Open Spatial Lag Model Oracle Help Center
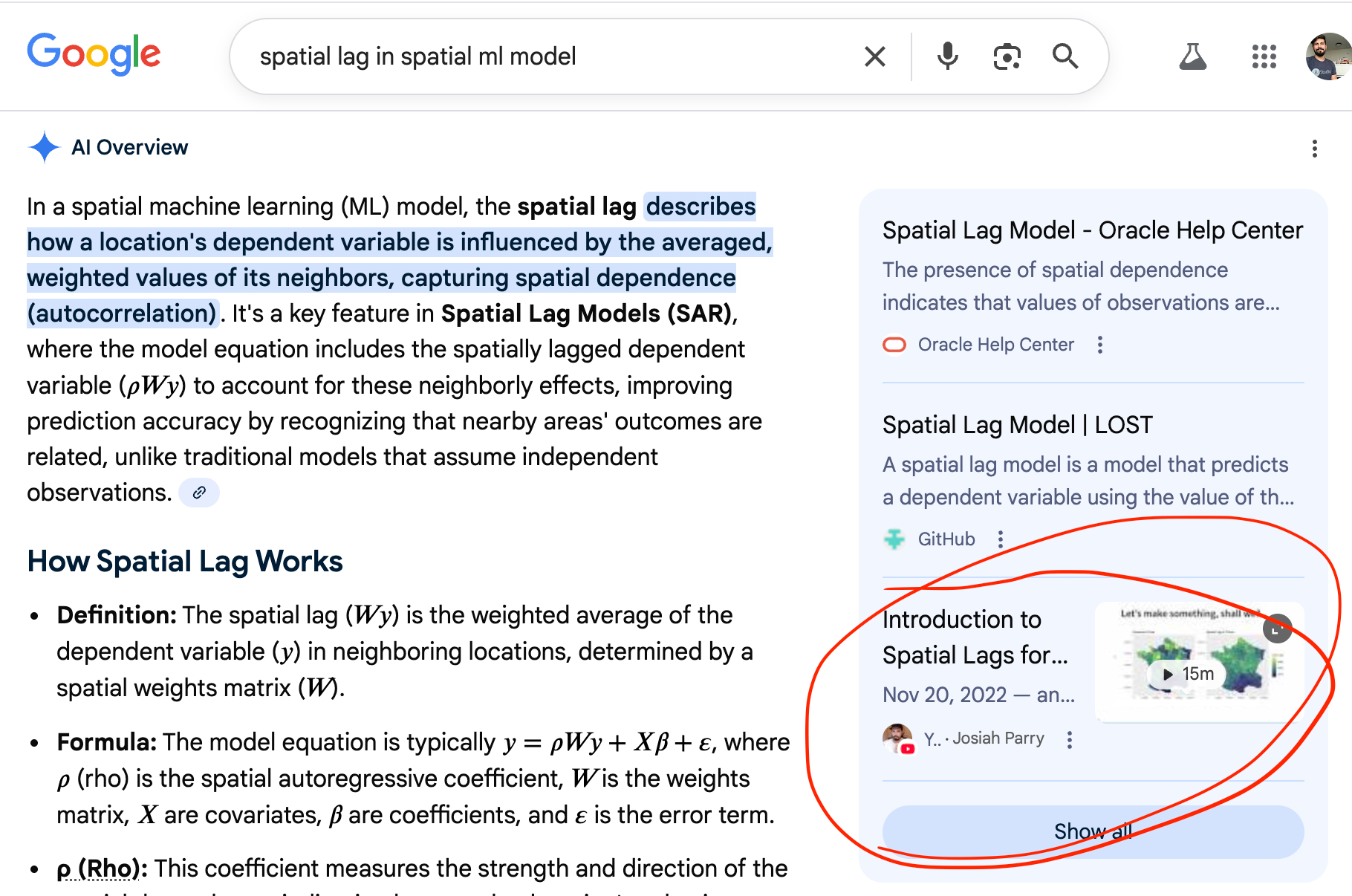Viewport: 1352px width, 896px height. [x=1092, y=230]
